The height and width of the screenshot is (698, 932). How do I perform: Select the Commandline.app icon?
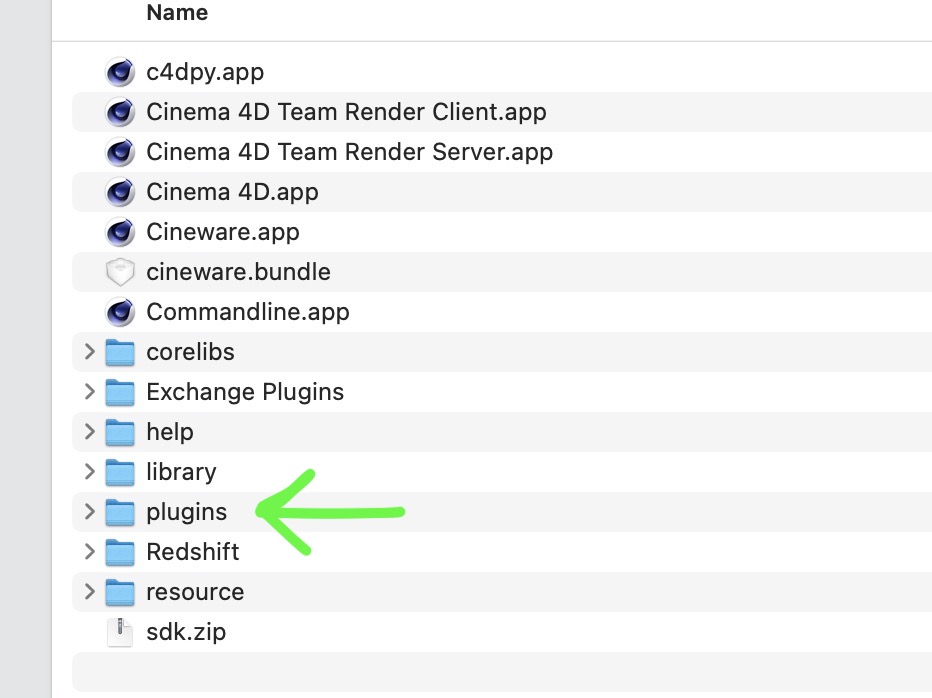(x=120, y=312)
